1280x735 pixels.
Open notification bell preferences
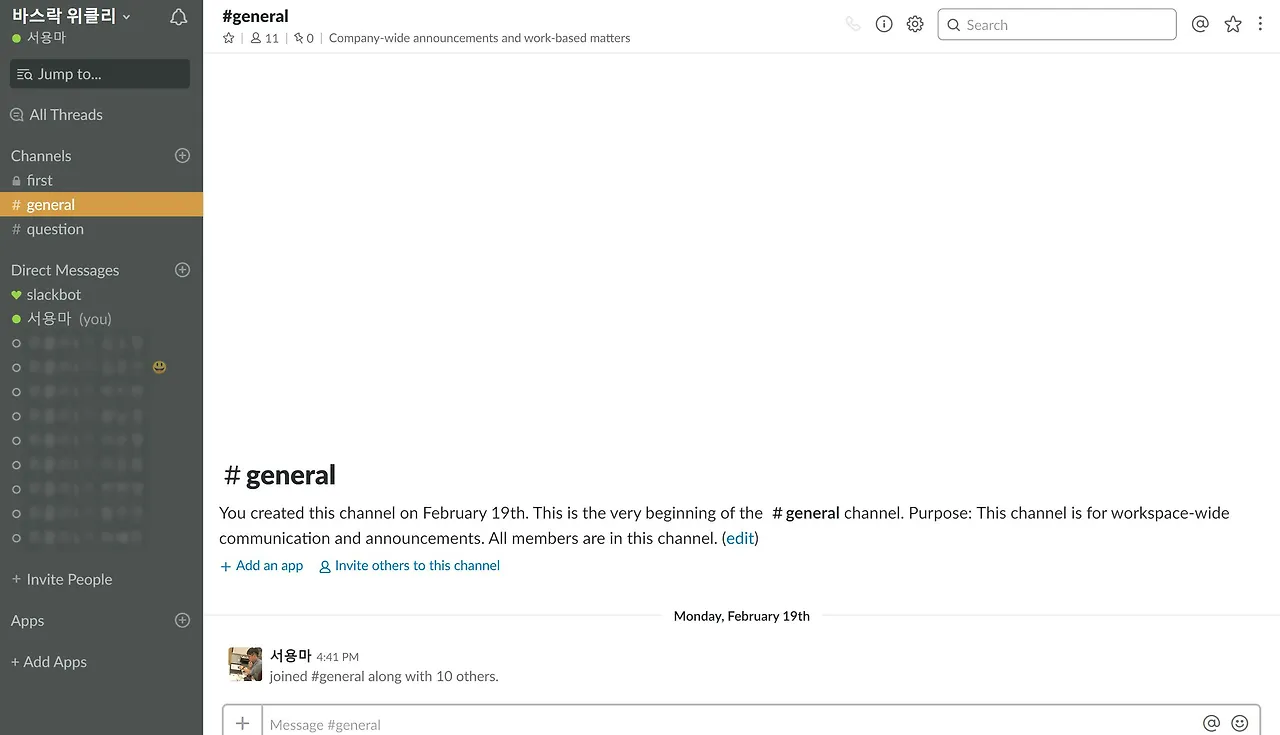179,17
